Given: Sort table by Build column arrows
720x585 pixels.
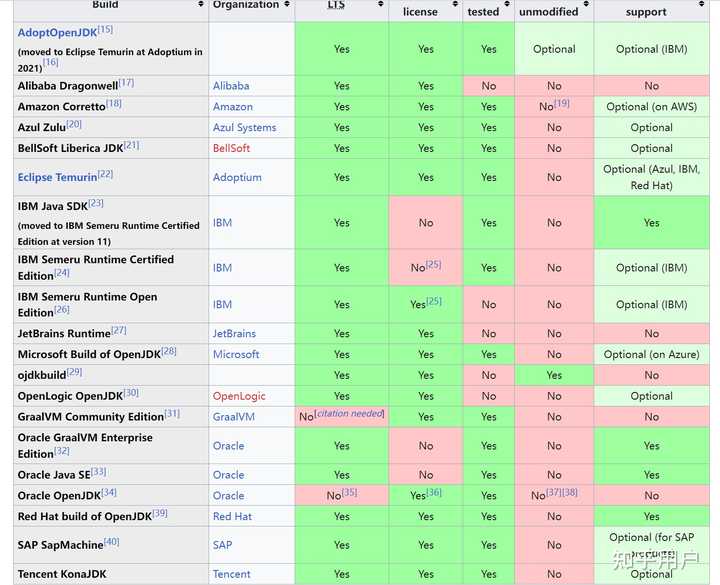Looking at the screenshot, I should pyautogui.click(x=201, y=4).
